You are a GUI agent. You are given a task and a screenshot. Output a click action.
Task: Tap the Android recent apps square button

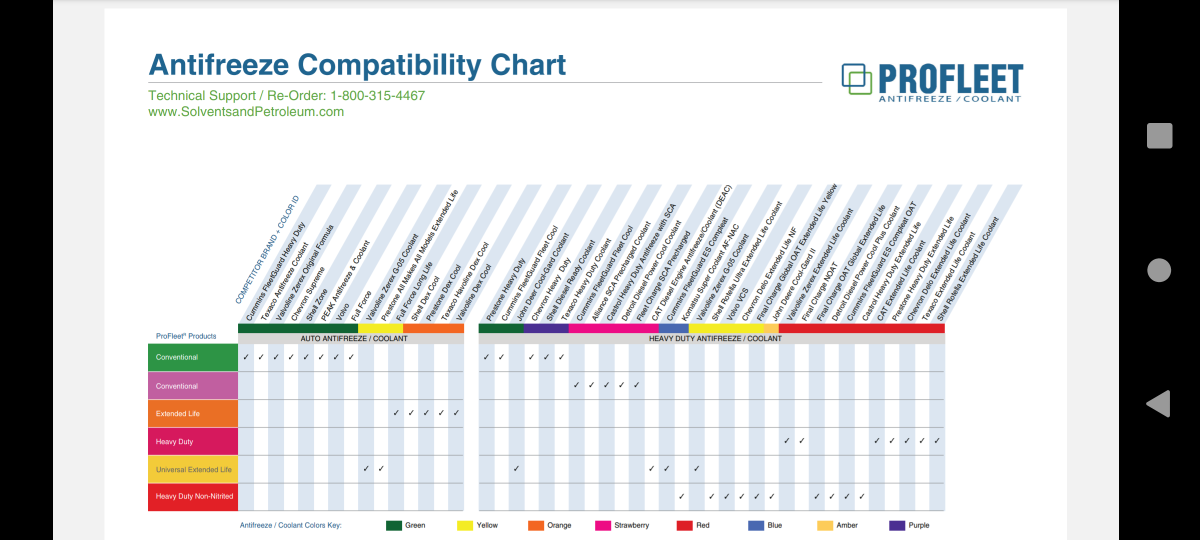1159,136
